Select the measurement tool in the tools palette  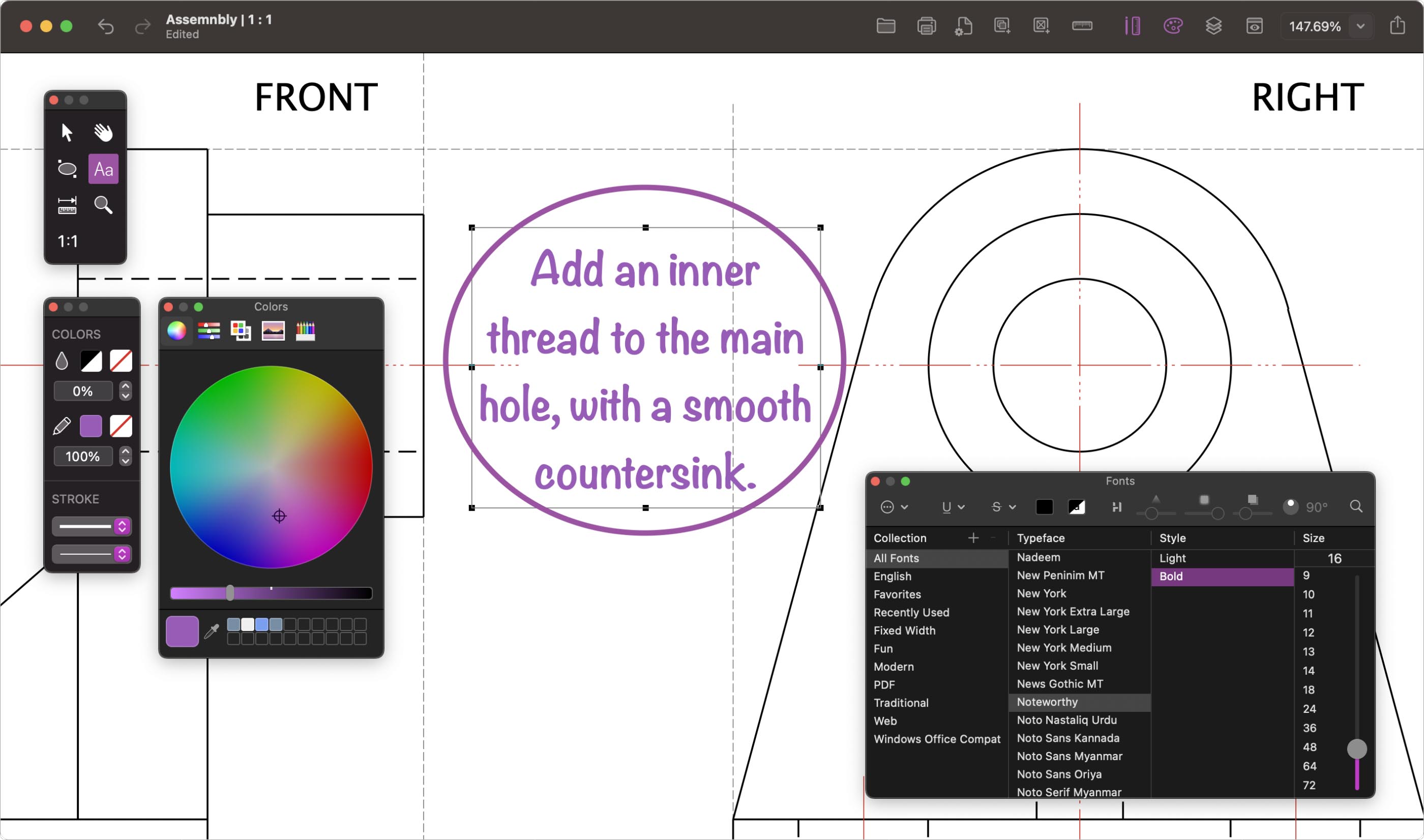coord(67,206)
